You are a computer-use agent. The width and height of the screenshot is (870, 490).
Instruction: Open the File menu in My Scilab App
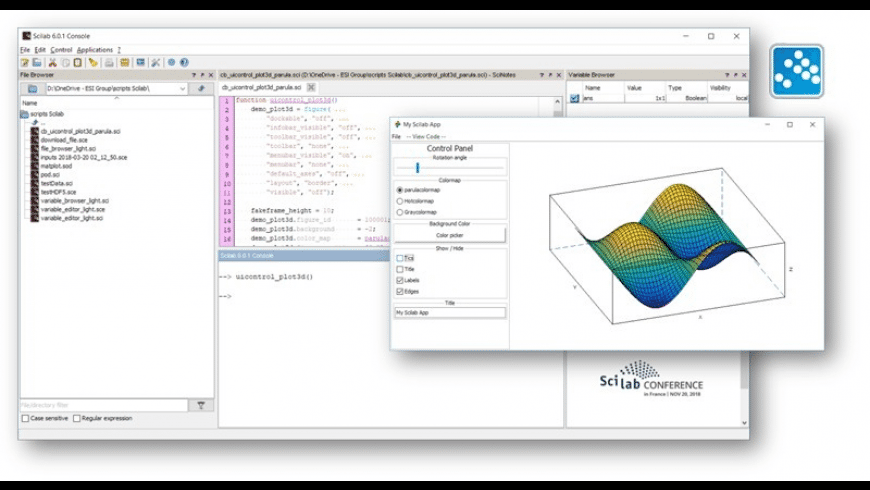(x=396, y=137)
